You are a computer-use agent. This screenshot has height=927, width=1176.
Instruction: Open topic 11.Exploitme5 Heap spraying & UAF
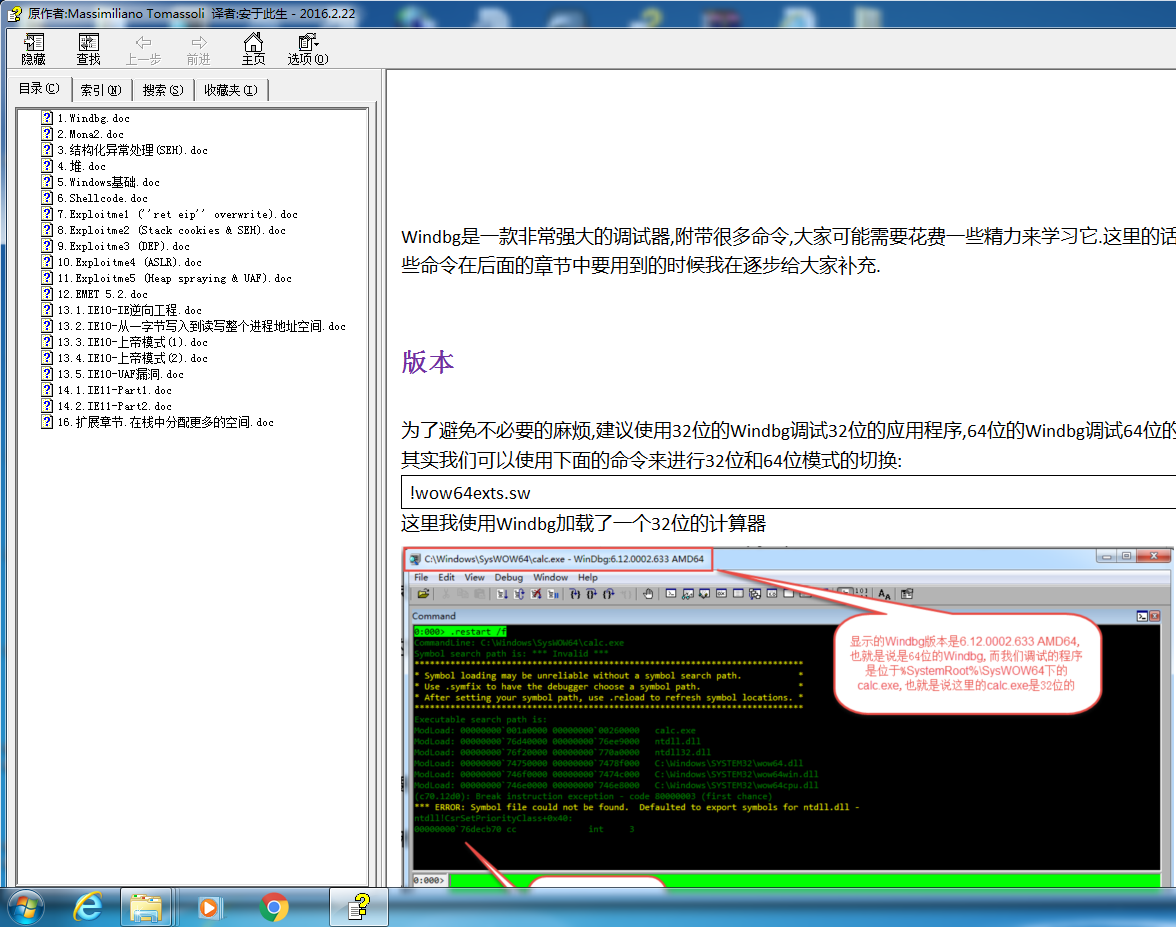(175, 278)
